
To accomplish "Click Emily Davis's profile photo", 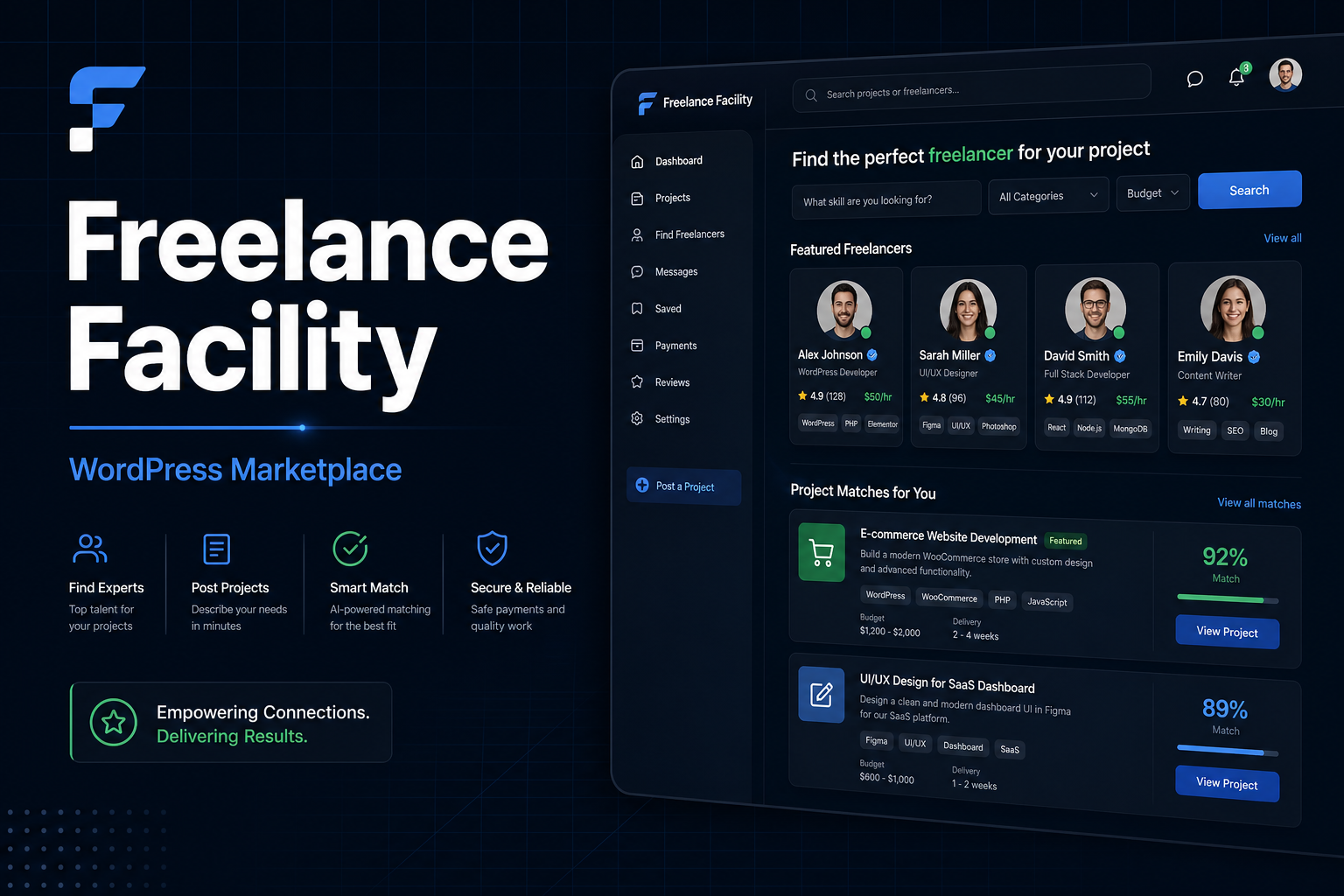I will (1232, 309).
